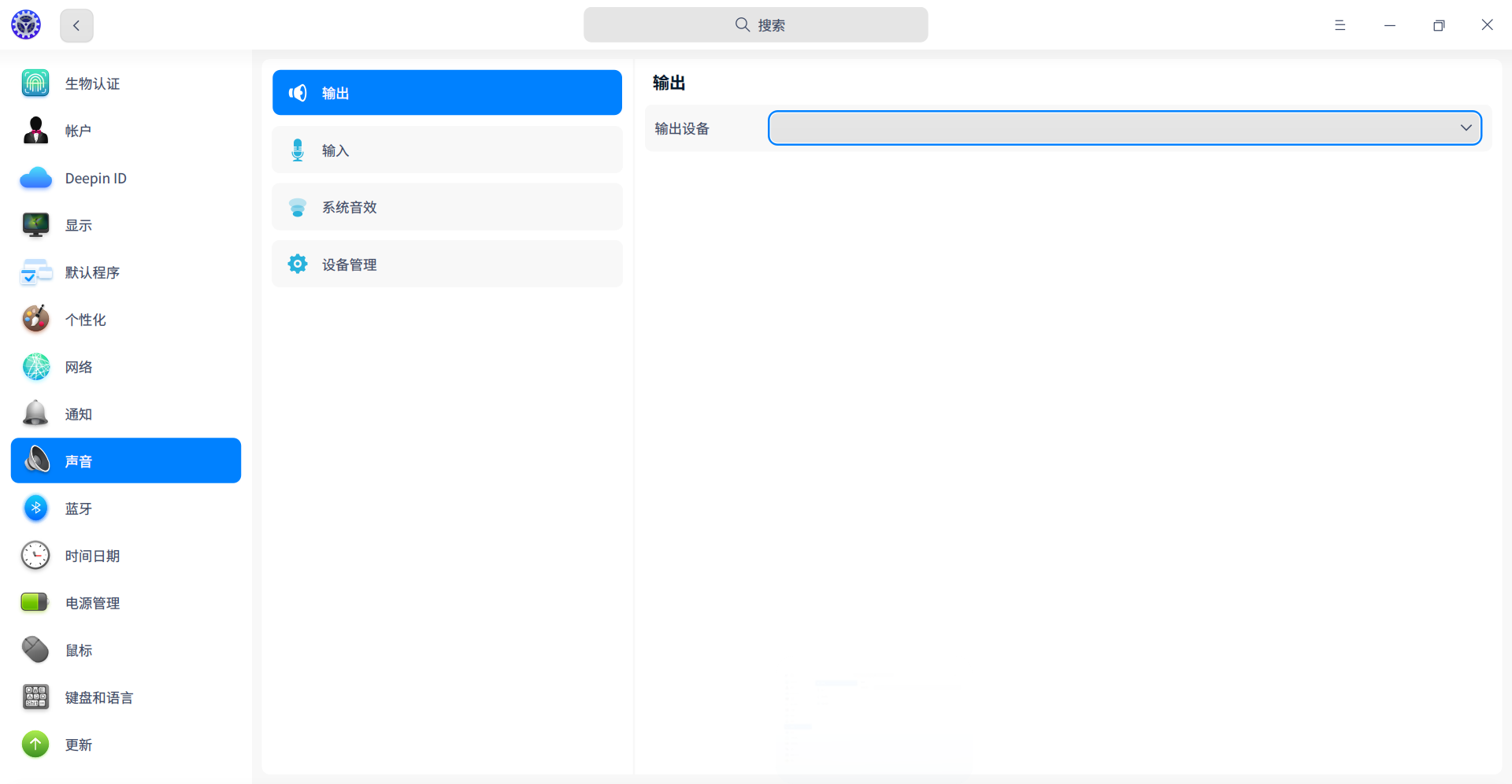
Task: Select 通知 in the sidebar
Action: (x=126, y=413)
